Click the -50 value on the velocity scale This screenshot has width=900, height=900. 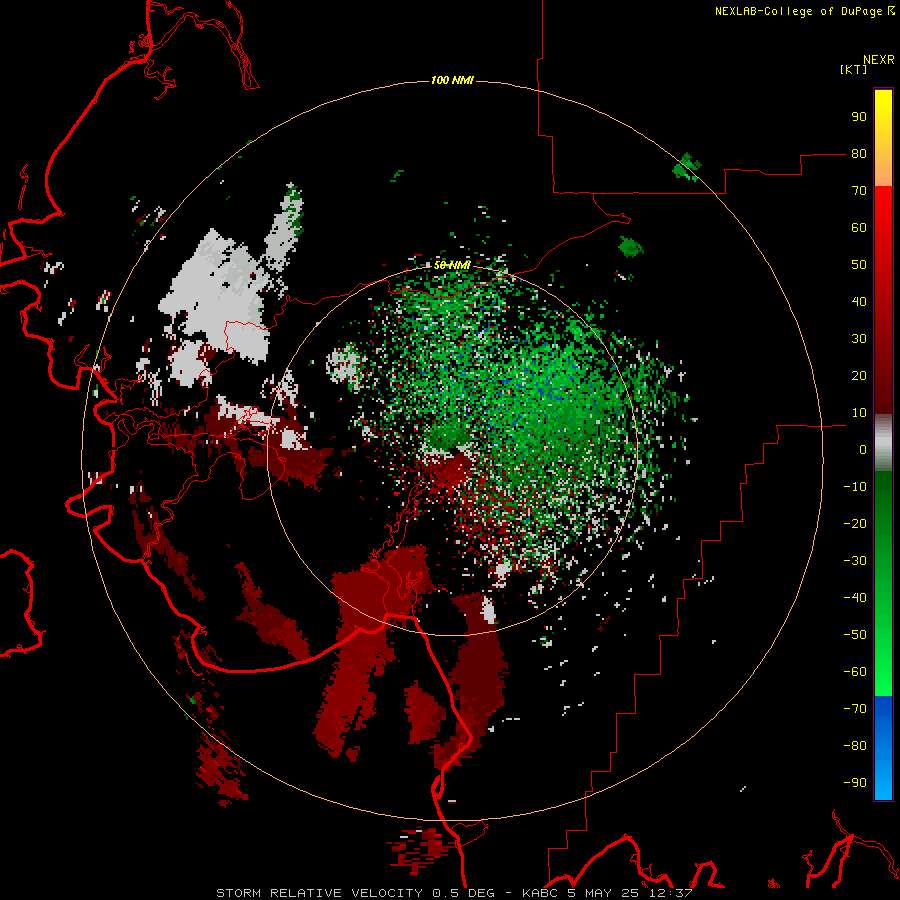(855, 635)
